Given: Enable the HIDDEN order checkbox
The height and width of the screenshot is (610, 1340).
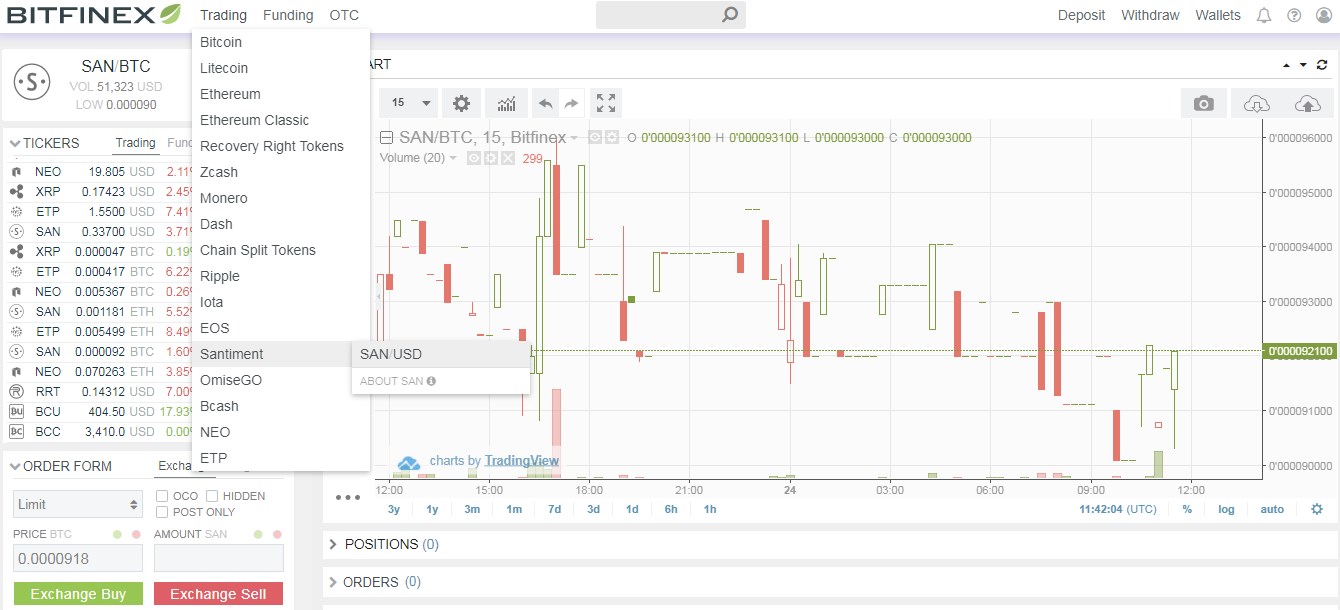Looking at the screenshot, I should click(x=211, y=496).
